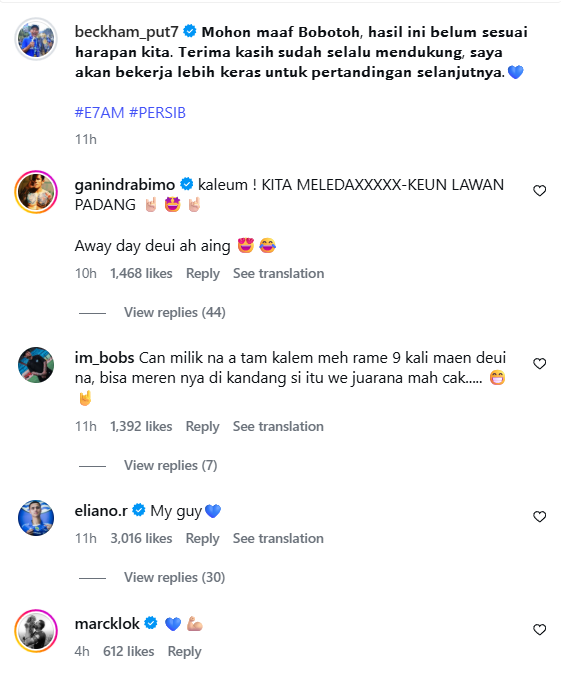Like eliano.r's "My guy" comment heart
This screenshot has width=561, height=673.
pos(539,516)
